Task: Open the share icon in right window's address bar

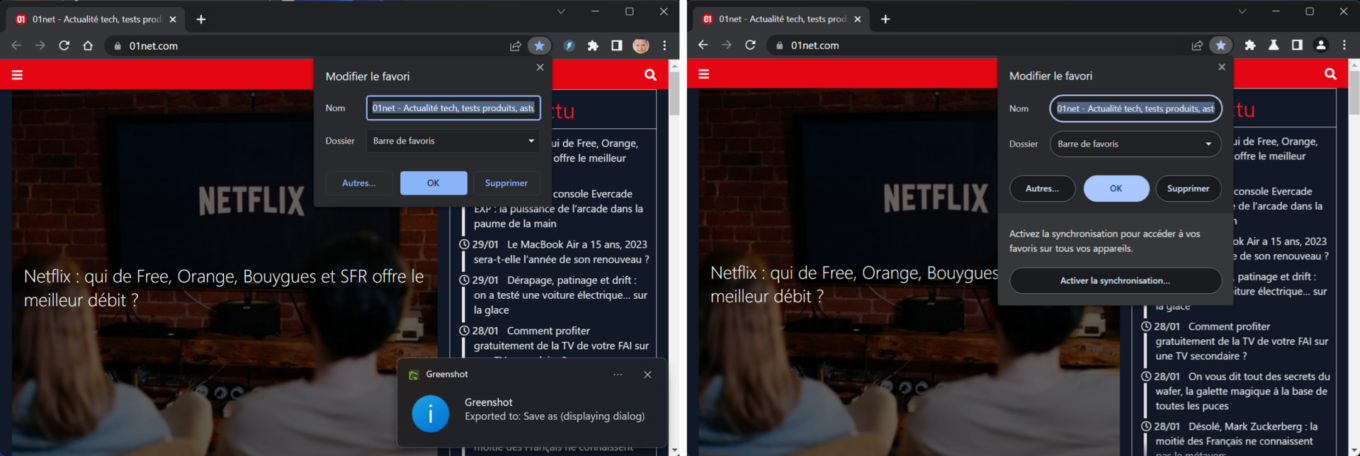Action: tap(1197, 45)
